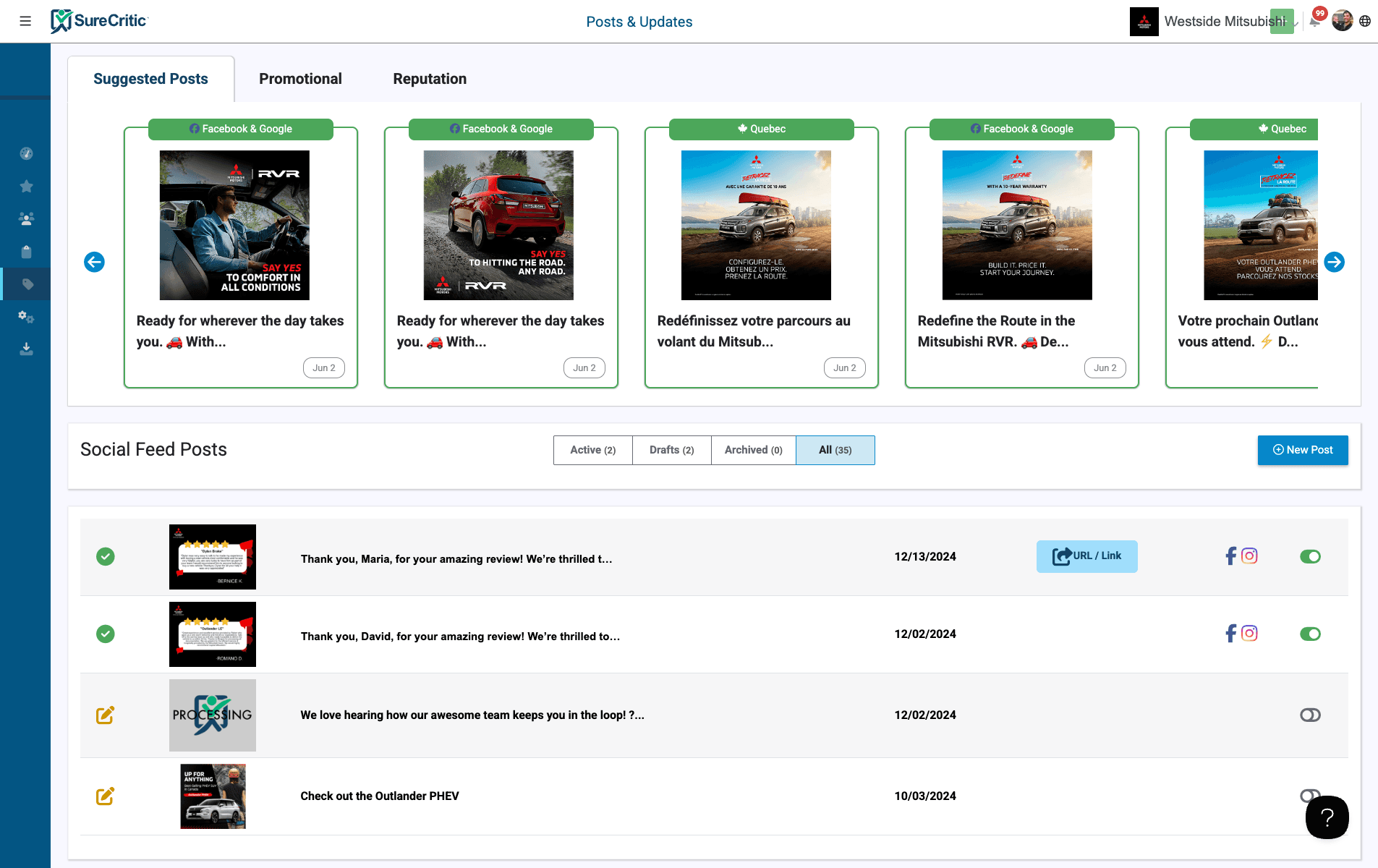Filter posts by All (35)

pos(835,450)
